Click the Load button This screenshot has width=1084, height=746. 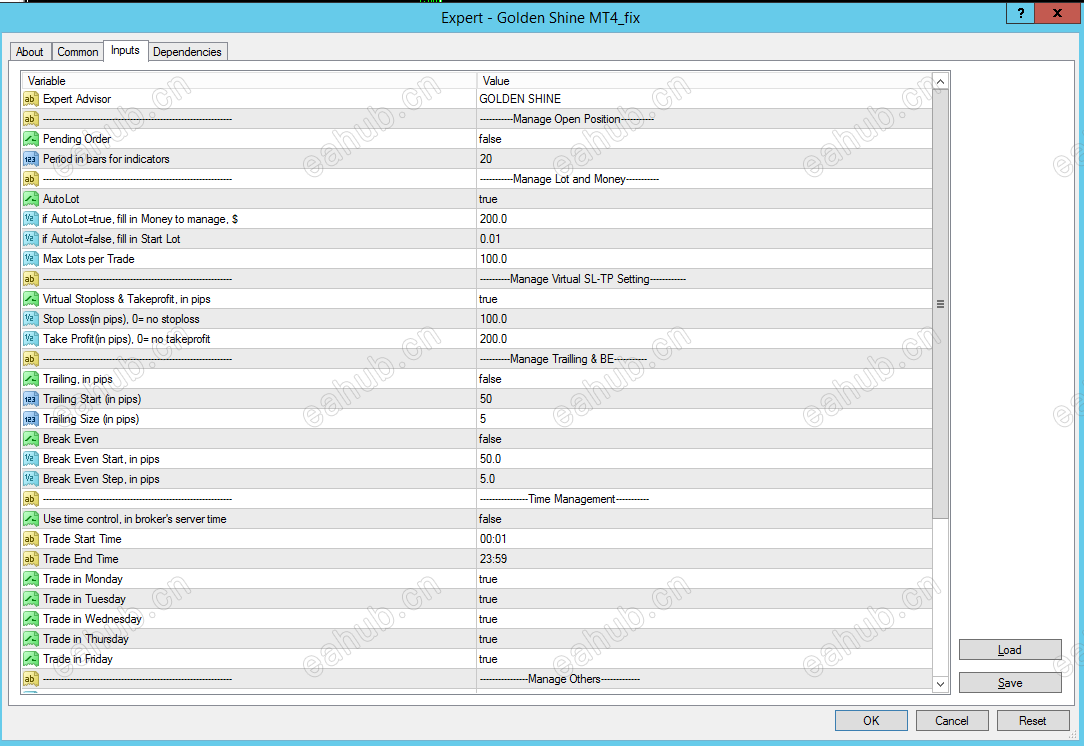tap(1010, 650)
